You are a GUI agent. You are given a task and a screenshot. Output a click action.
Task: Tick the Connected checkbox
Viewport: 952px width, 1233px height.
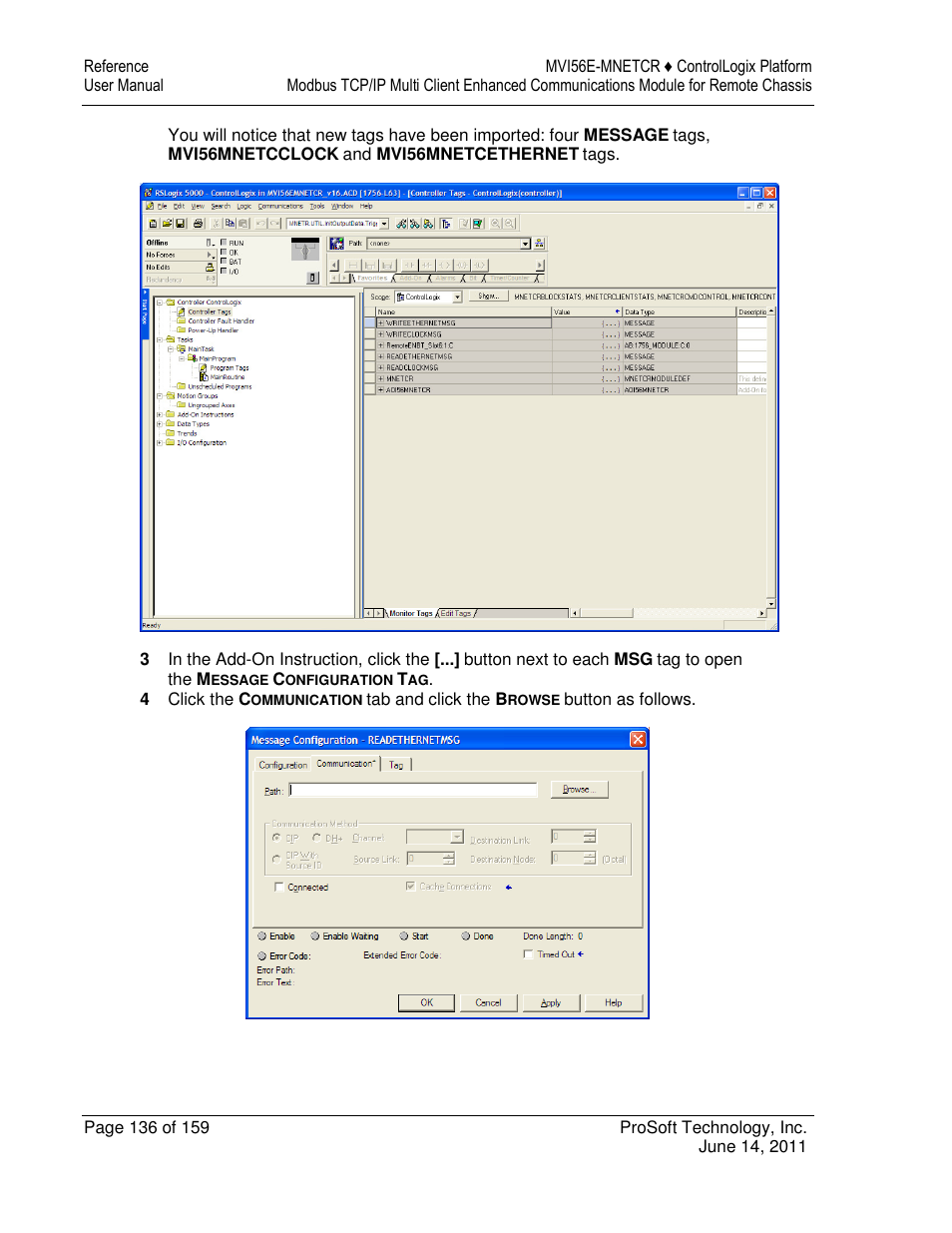(279, 887)
